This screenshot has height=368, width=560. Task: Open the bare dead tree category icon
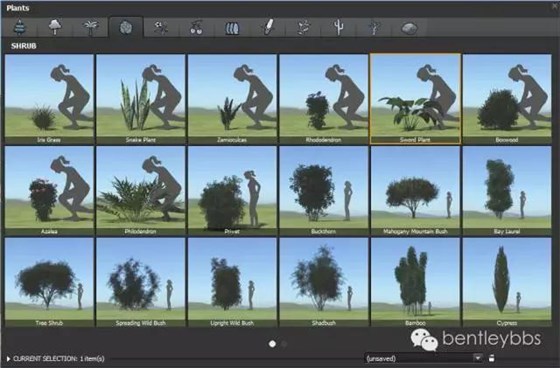click(x=374, y=27)
